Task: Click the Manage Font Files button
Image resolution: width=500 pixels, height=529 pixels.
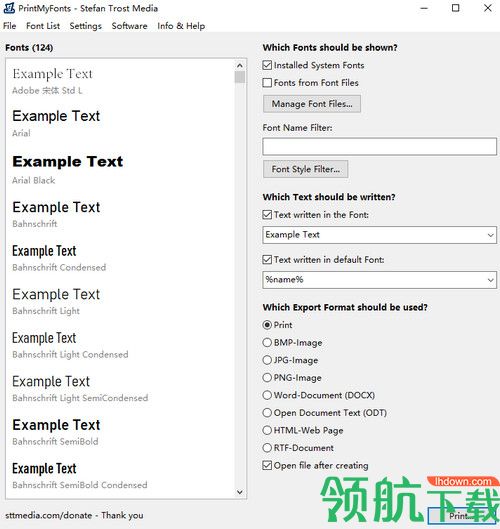Action: (x=312, y=104)
